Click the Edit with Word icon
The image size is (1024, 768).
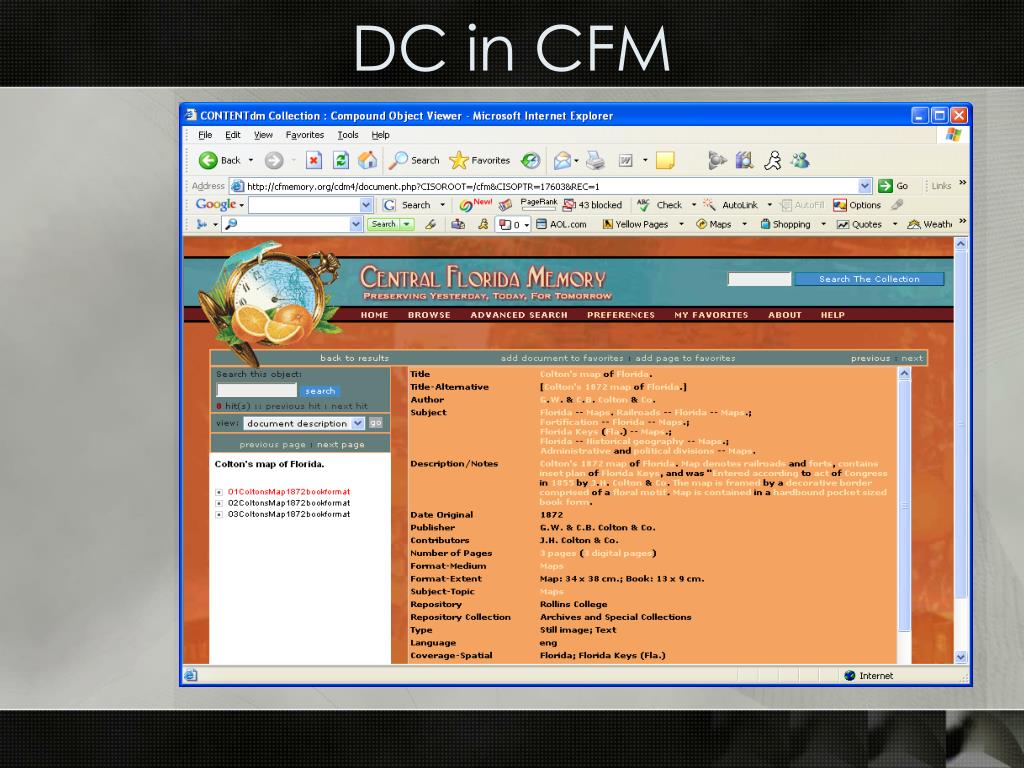pos(626,160)
